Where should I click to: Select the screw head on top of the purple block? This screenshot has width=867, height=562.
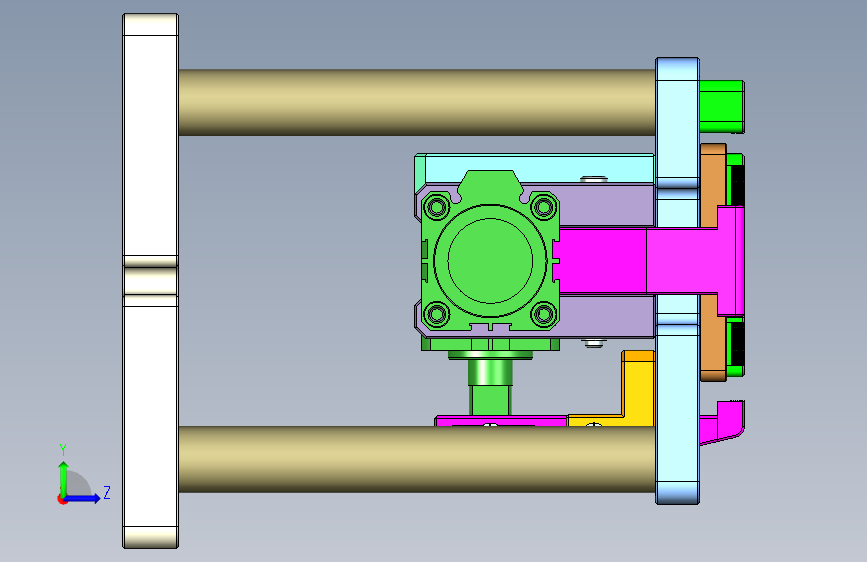[594, 179]
